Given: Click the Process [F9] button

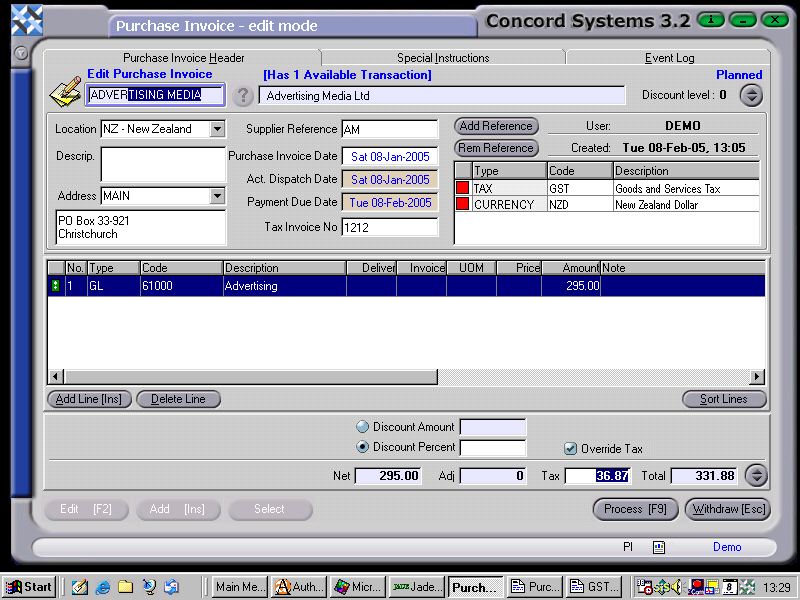Looking at the screenshot, I should [x=635, y=509].
